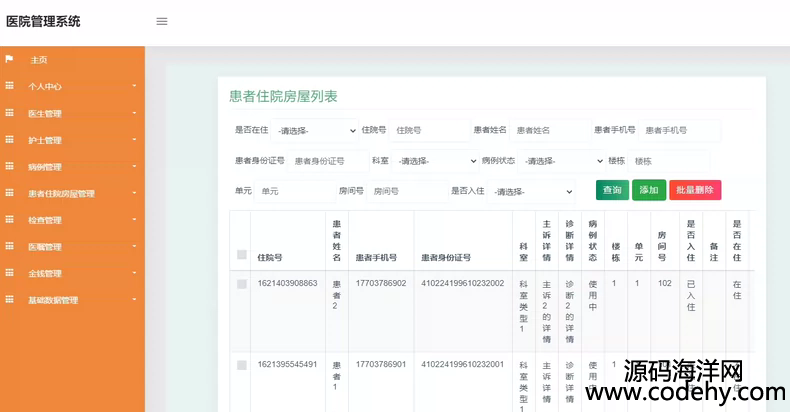Expand the 基础数据管理 sidebar menu

tap(70, 300)
